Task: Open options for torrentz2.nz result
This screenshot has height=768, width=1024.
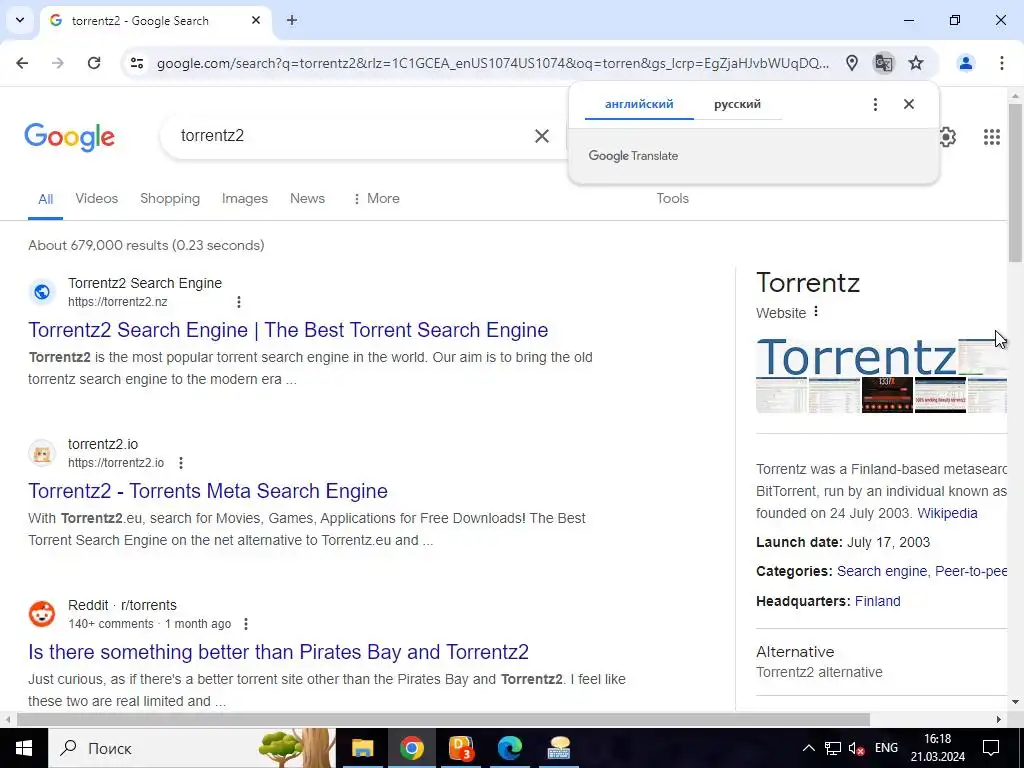Action: (x=239, y=302)
